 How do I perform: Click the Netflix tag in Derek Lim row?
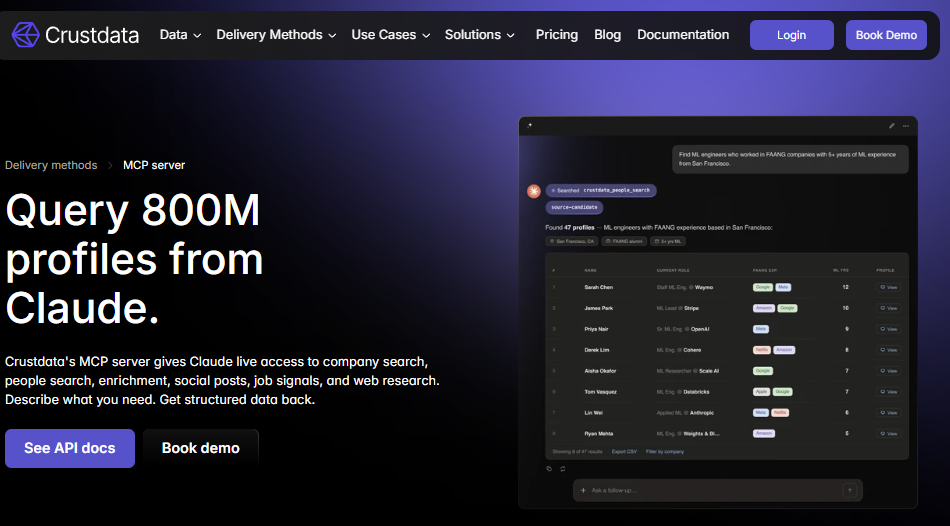click(x=762, y=350)
